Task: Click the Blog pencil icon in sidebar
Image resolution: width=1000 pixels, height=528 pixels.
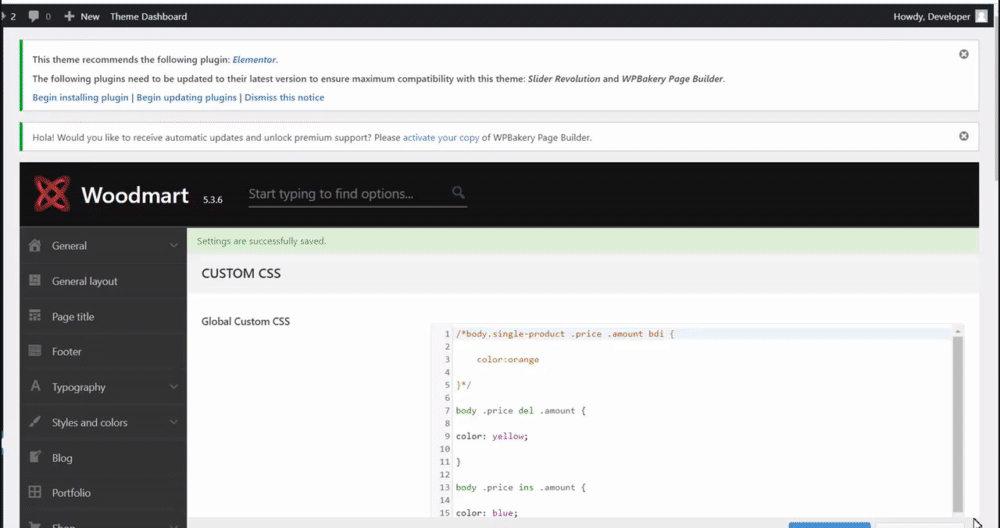Action: point(35,457)
